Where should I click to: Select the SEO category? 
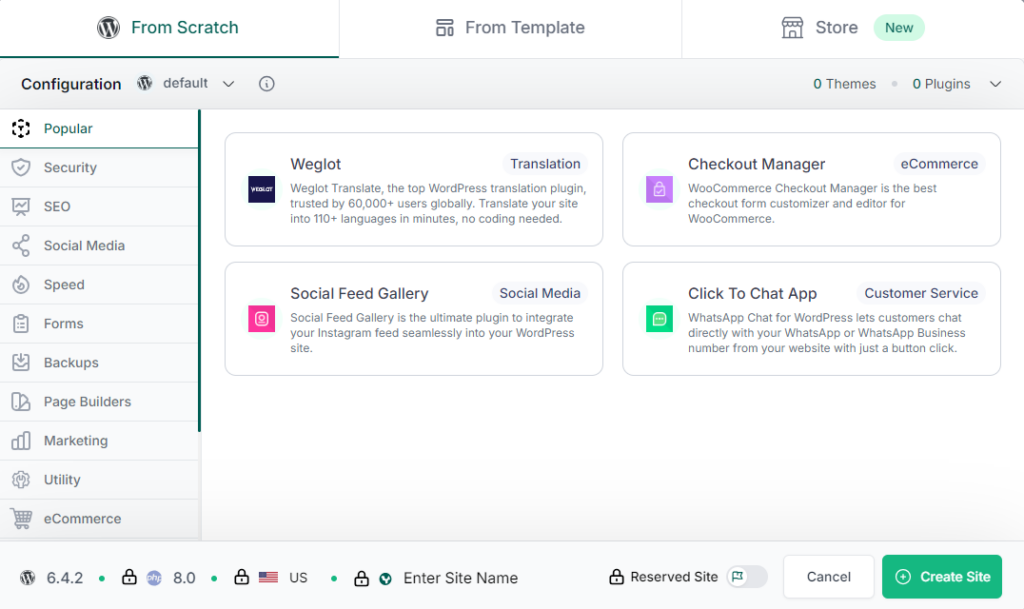pos(99,207)
